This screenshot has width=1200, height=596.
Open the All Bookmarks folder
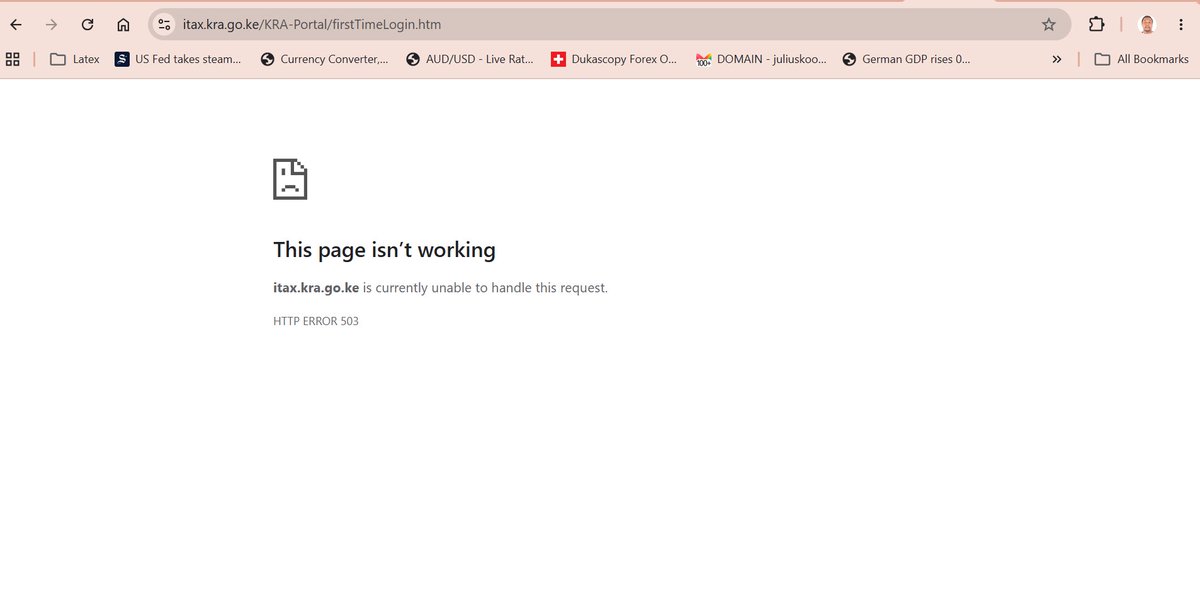1141,59
